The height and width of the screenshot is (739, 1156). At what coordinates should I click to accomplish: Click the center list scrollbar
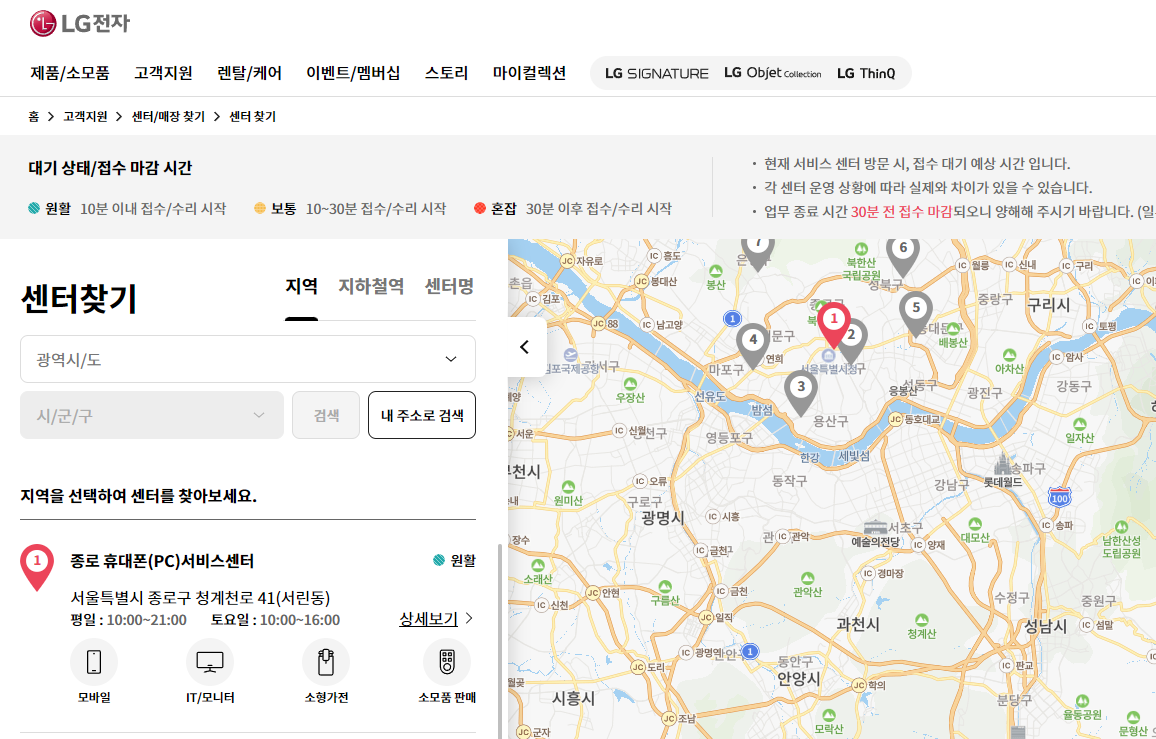click(x=501, y=640)
